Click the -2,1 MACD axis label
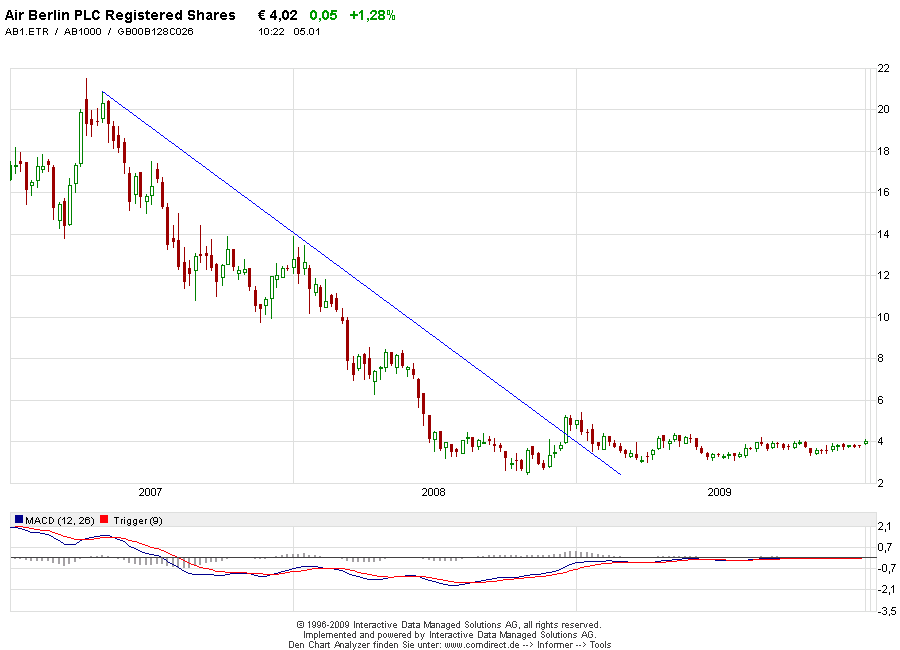The image size is (900, 650). point(885,590)
